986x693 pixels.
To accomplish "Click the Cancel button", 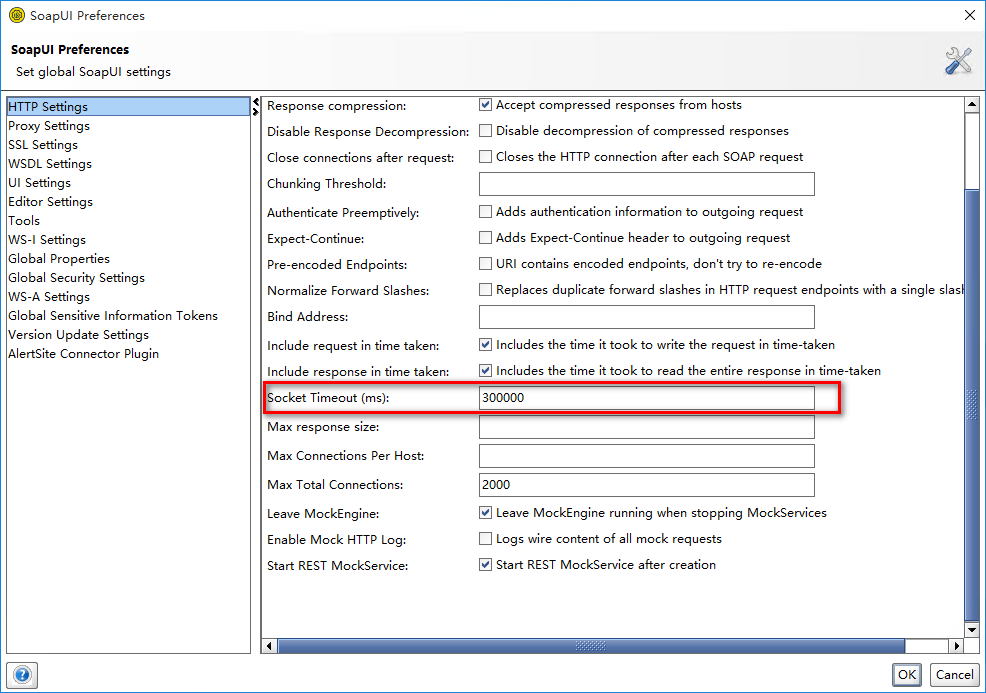I will 954,675.
